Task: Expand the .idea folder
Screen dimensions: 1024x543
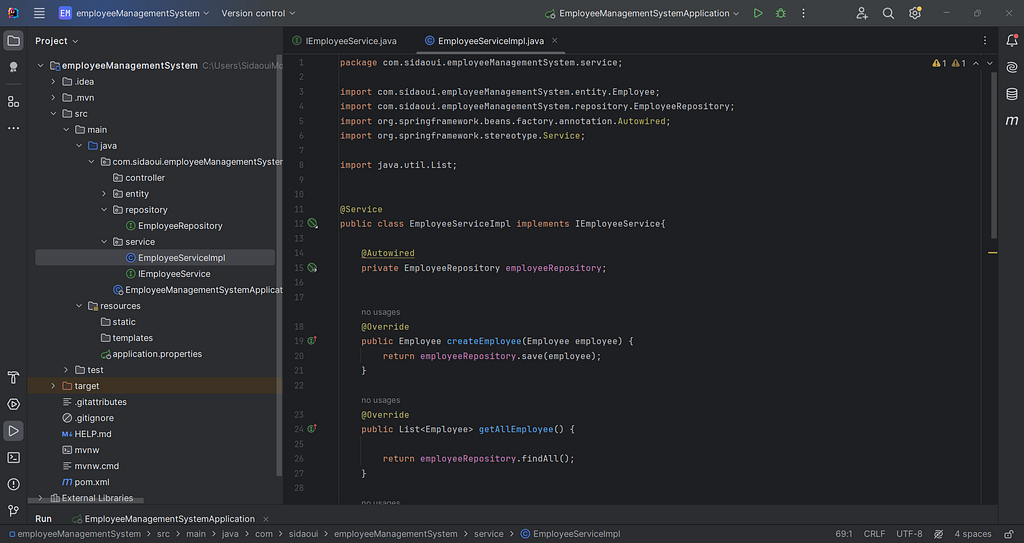Action: point(54,82)
